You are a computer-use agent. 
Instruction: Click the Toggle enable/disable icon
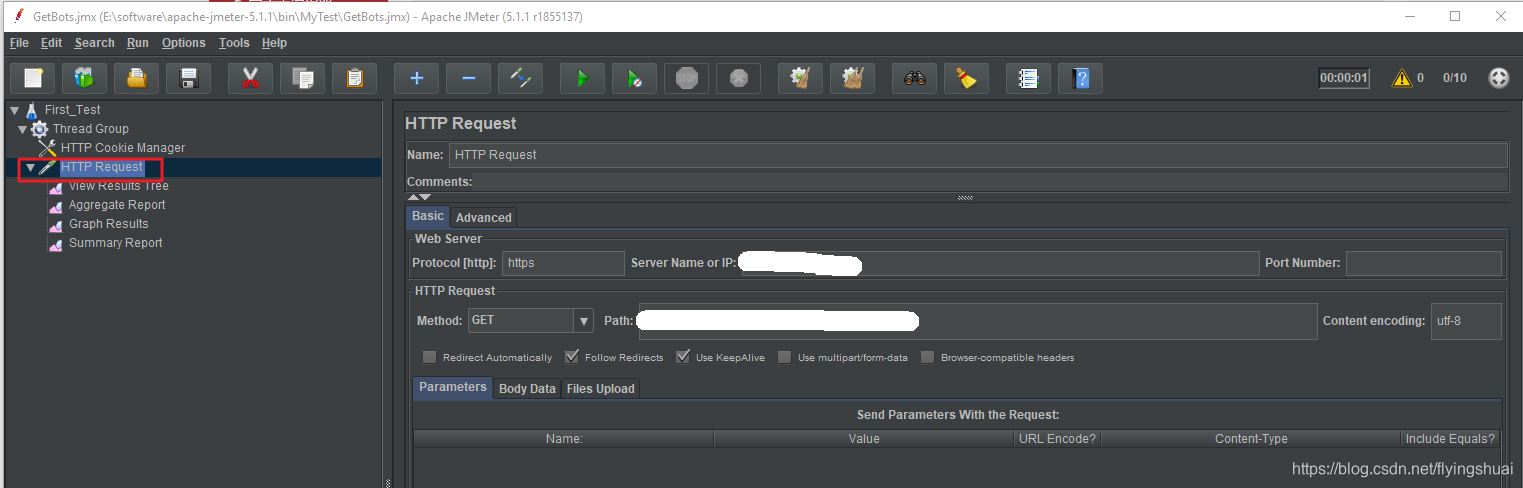(x=520, y=78)
